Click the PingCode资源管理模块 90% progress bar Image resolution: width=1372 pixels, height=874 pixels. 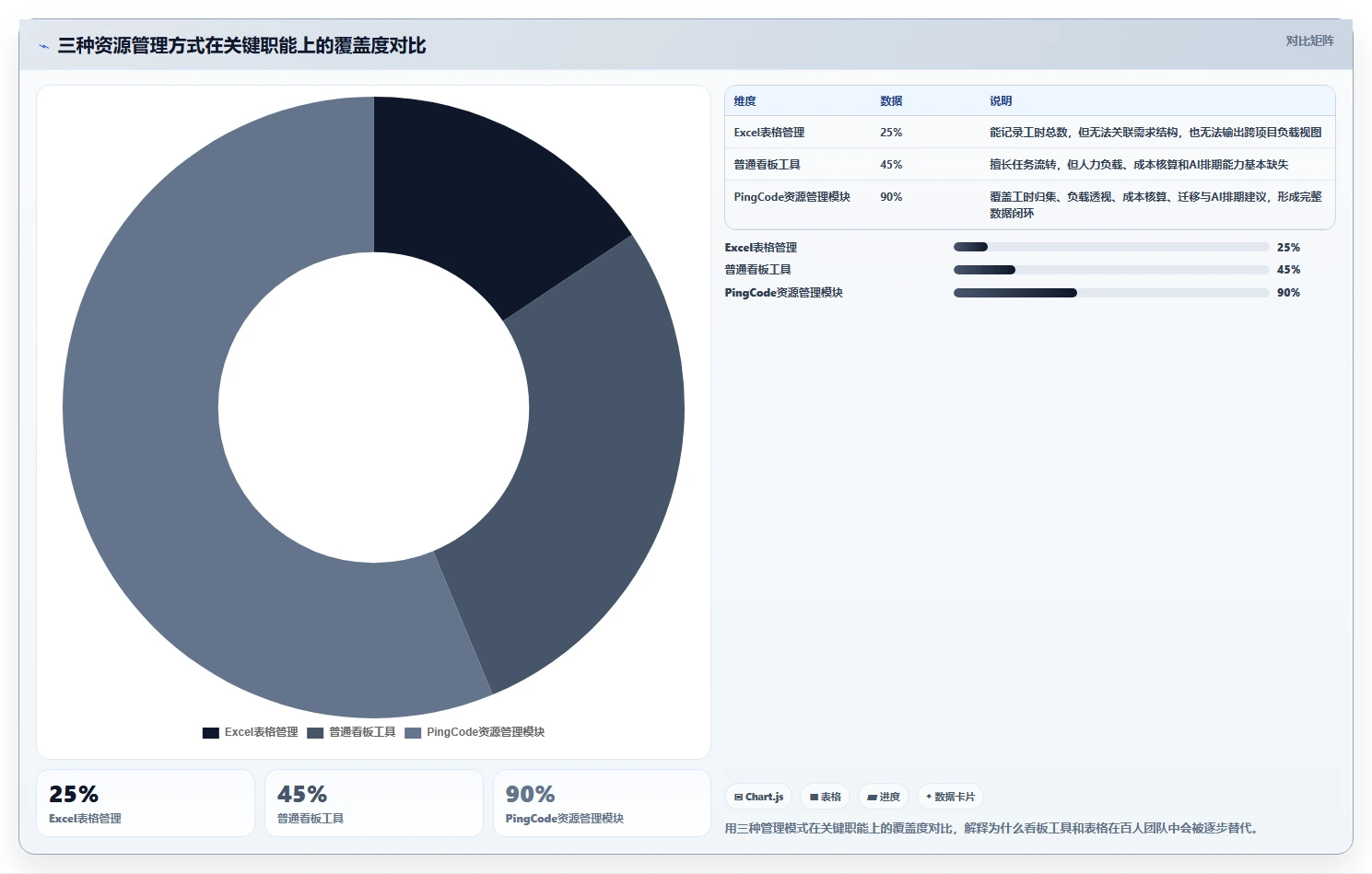(x=1111, y=293)
